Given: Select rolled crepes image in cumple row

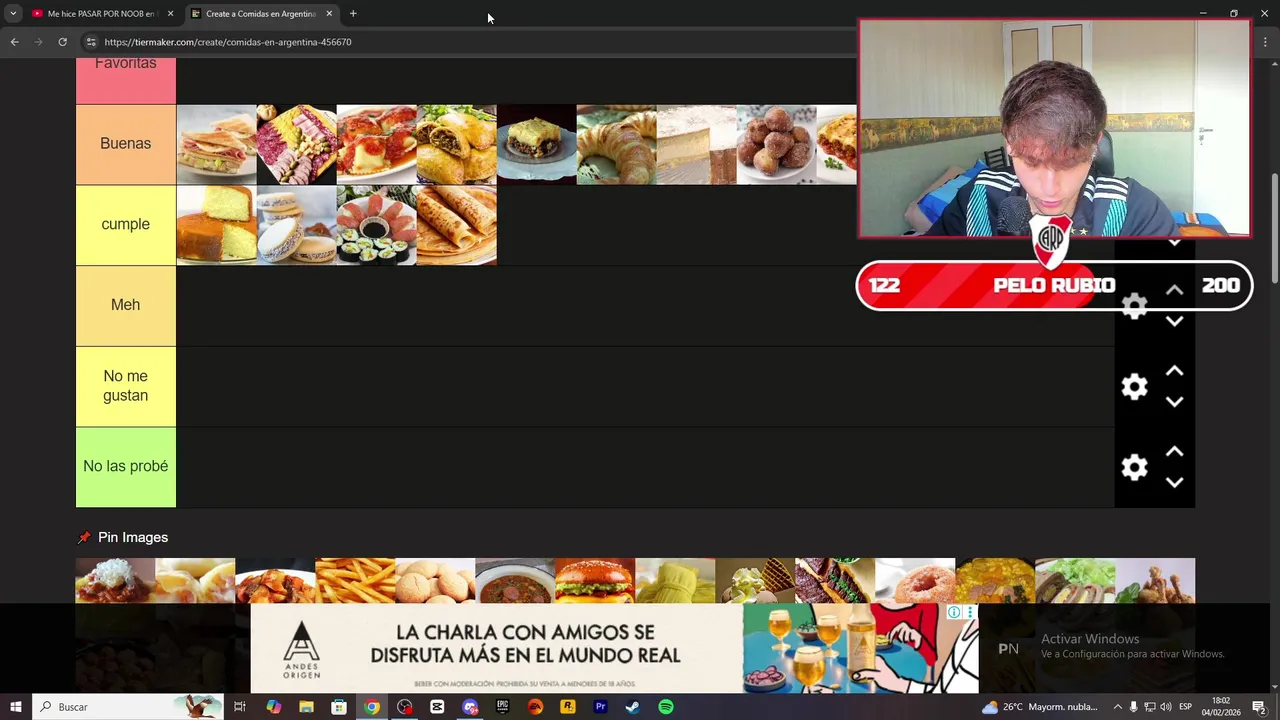Looking at the screenshot, I should (457, 225).
